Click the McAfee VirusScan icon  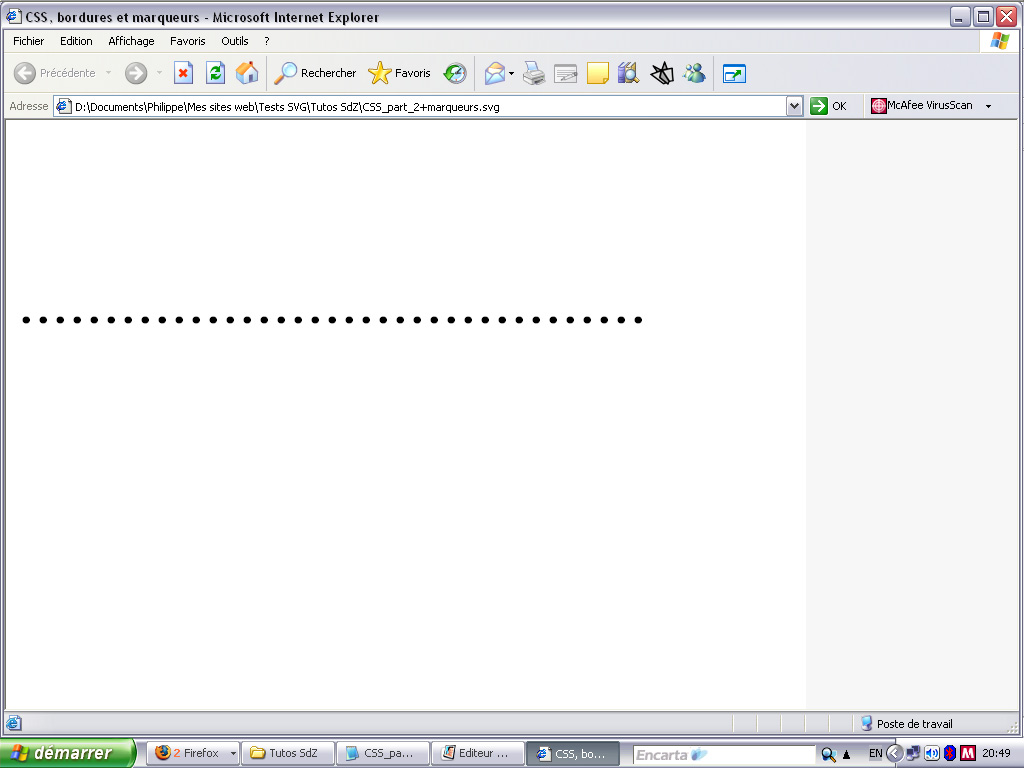(x=878, y=106)
